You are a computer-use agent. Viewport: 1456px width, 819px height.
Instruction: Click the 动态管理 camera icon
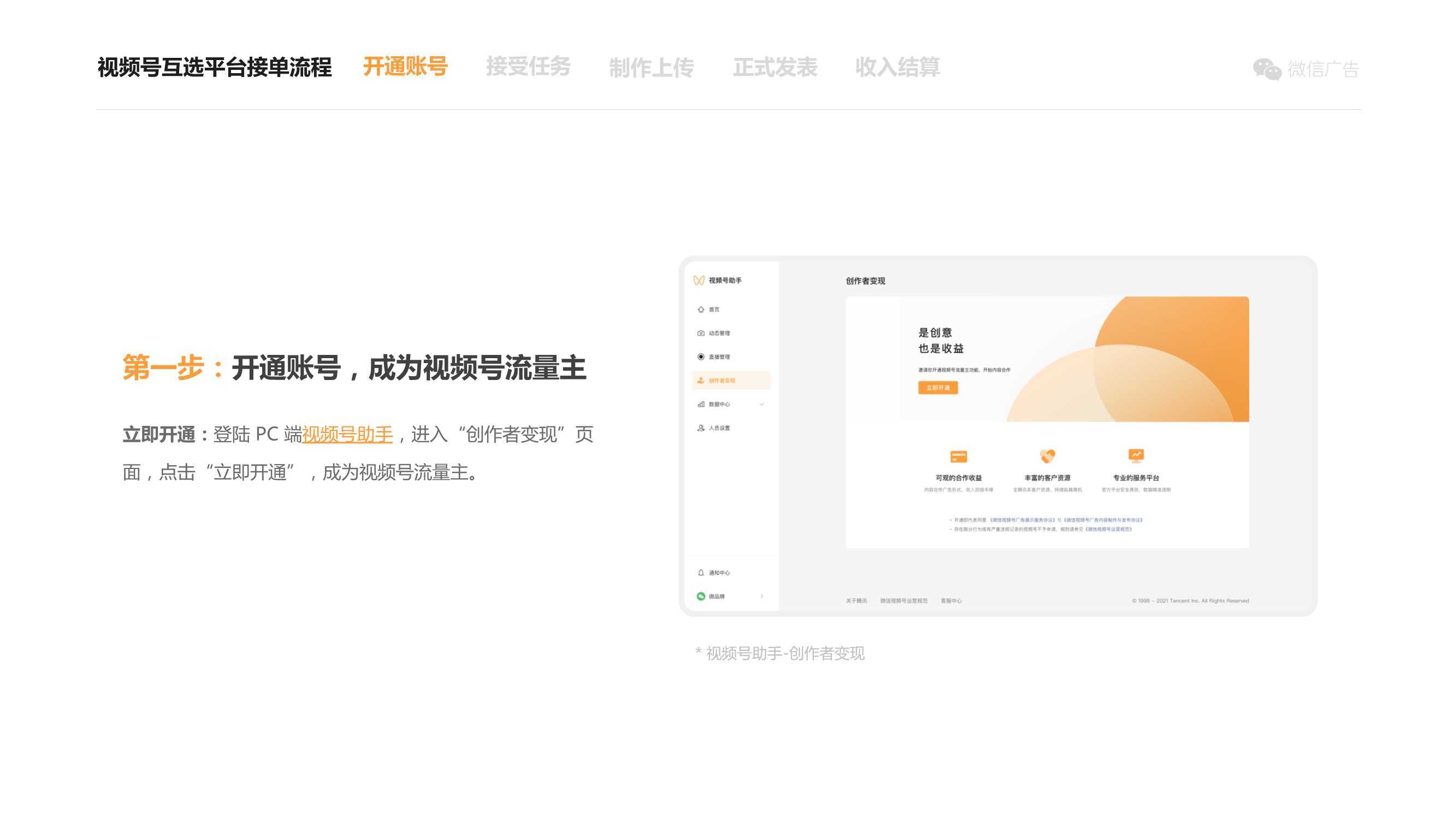[x=701, y=333]
